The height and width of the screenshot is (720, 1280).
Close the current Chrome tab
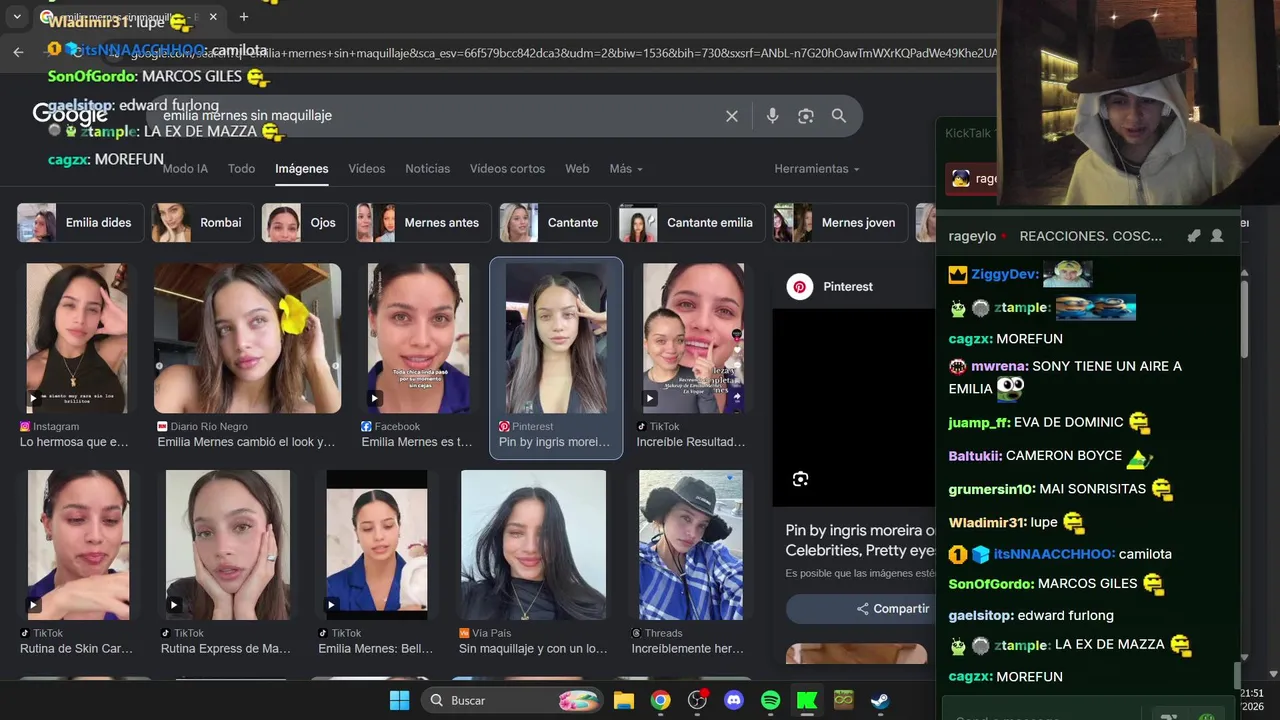213,17
